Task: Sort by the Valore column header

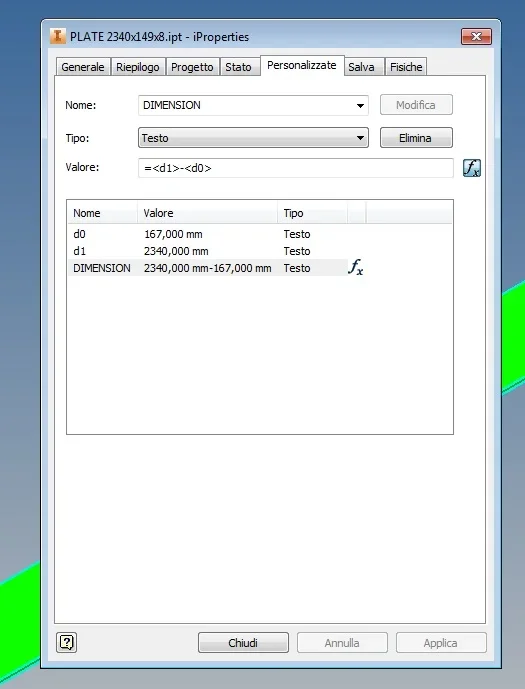Action: coord(207,213)
